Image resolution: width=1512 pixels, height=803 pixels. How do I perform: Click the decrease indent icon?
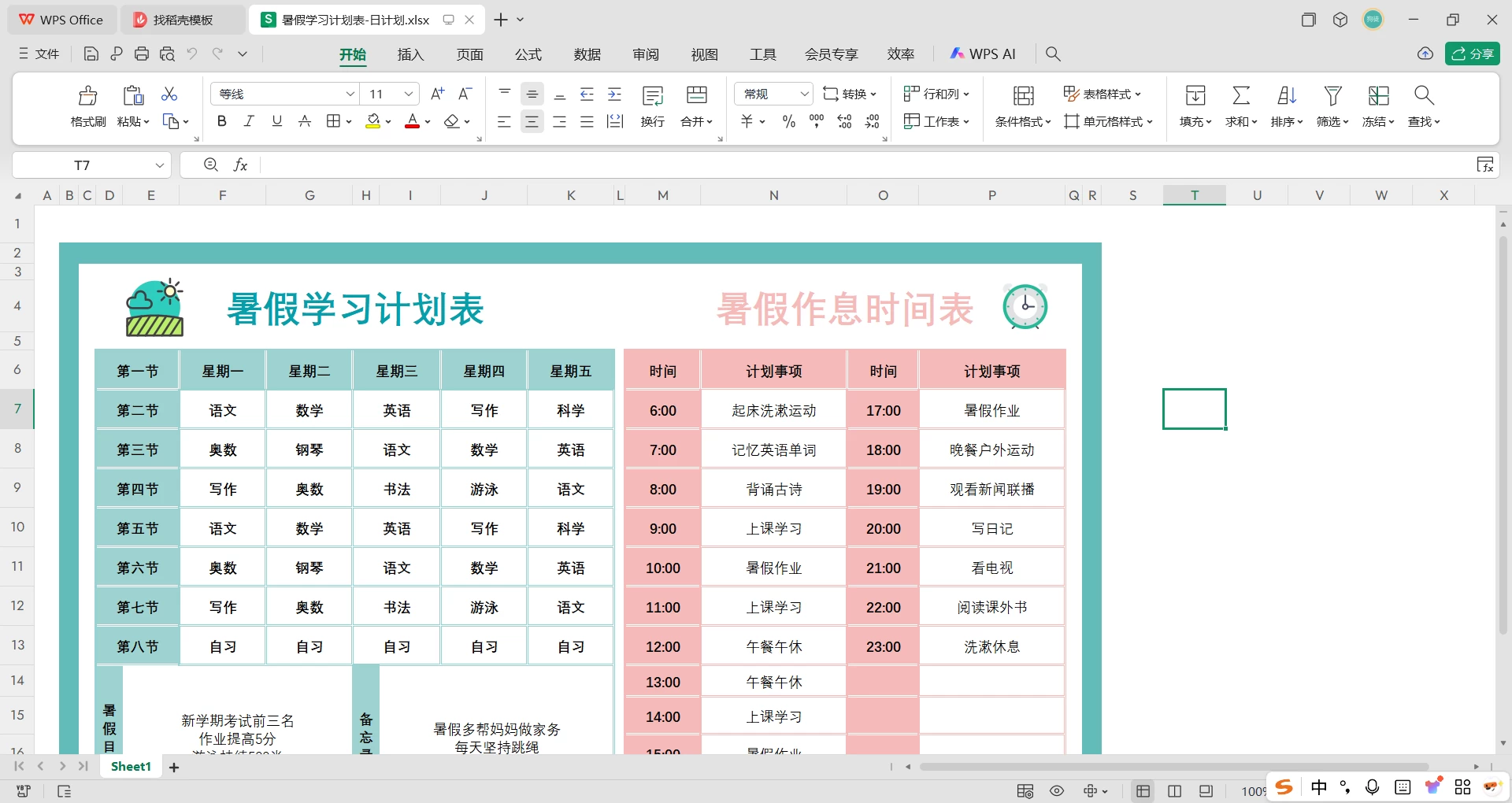click(587, 94)
